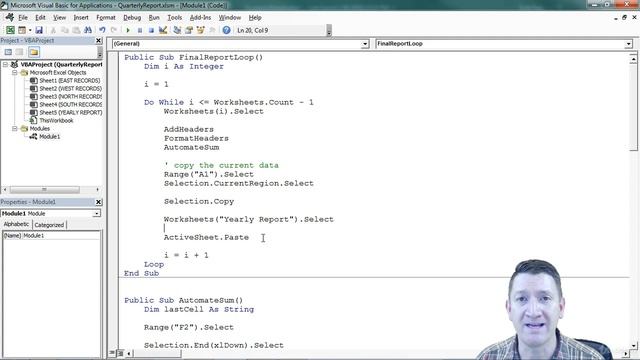Switch to the Alphabetic properties tab
Viewport: 640px width, 360px height.
coord(16,224)
